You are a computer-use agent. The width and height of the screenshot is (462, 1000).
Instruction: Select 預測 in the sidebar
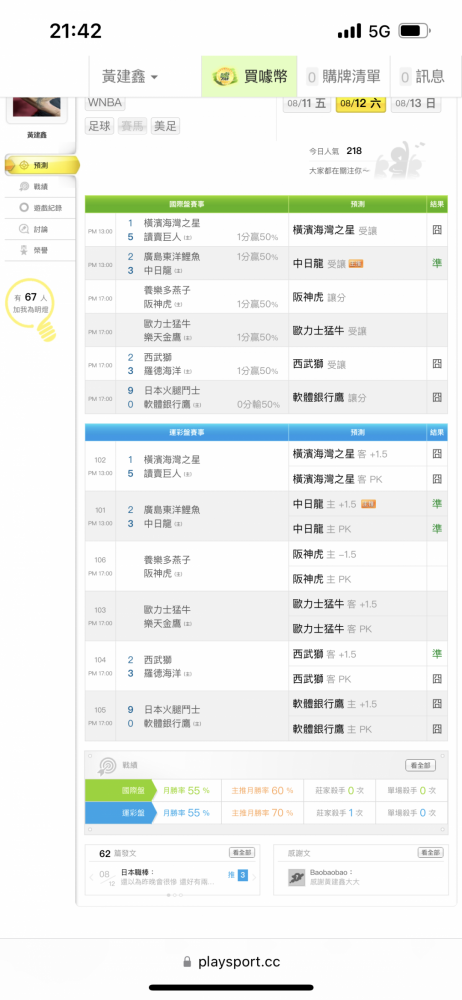click(42, 165)
